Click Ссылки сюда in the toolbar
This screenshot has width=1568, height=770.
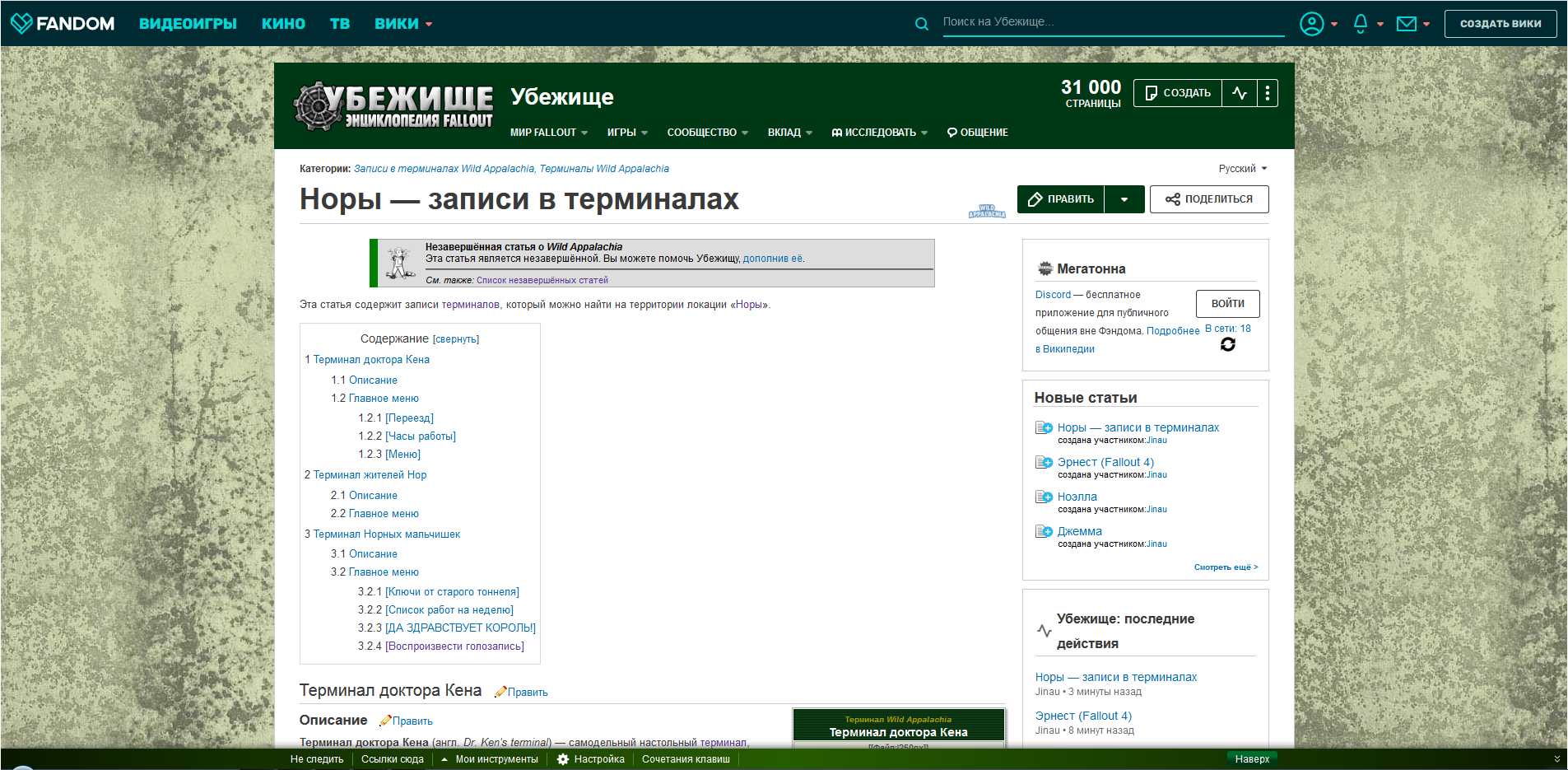[393, 759]
